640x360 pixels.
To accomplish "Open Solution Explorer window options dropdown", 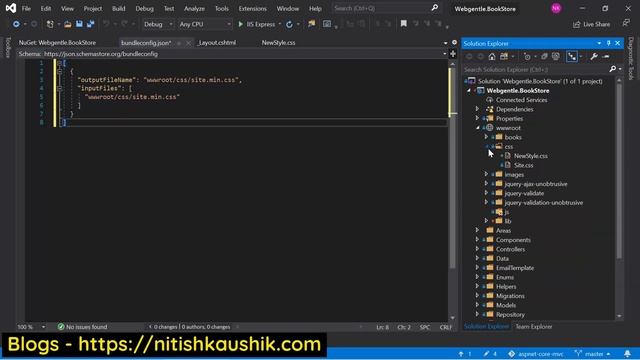I will [599, 43].
